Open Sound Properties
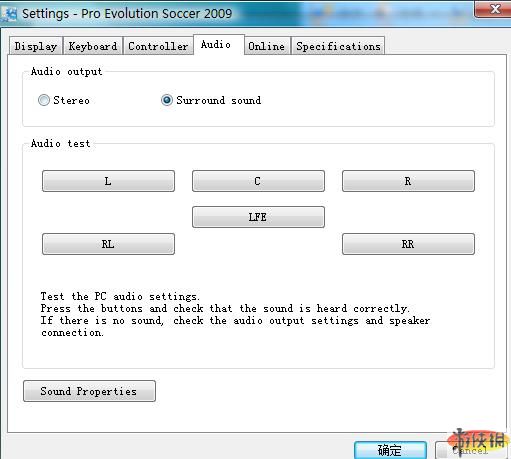This screenshot has width=511, height=459. click(x=89, y=391)
